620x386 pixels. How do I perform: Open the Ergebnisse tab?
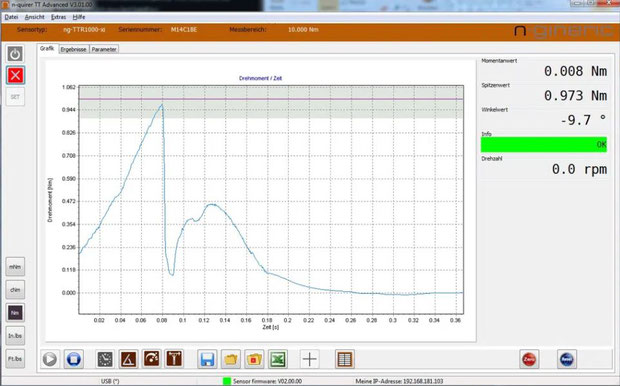tap(74, 49)
